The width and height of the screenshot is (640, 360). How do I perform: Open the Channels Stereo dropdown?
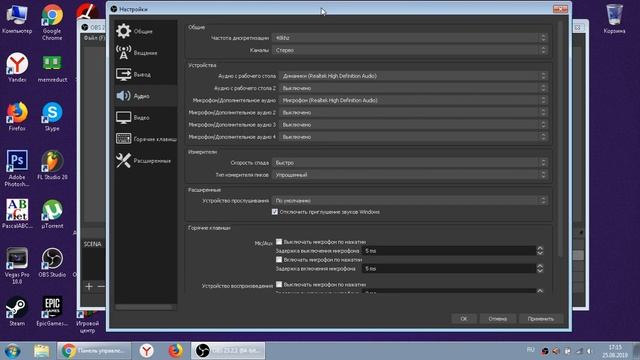coord(410,50)
